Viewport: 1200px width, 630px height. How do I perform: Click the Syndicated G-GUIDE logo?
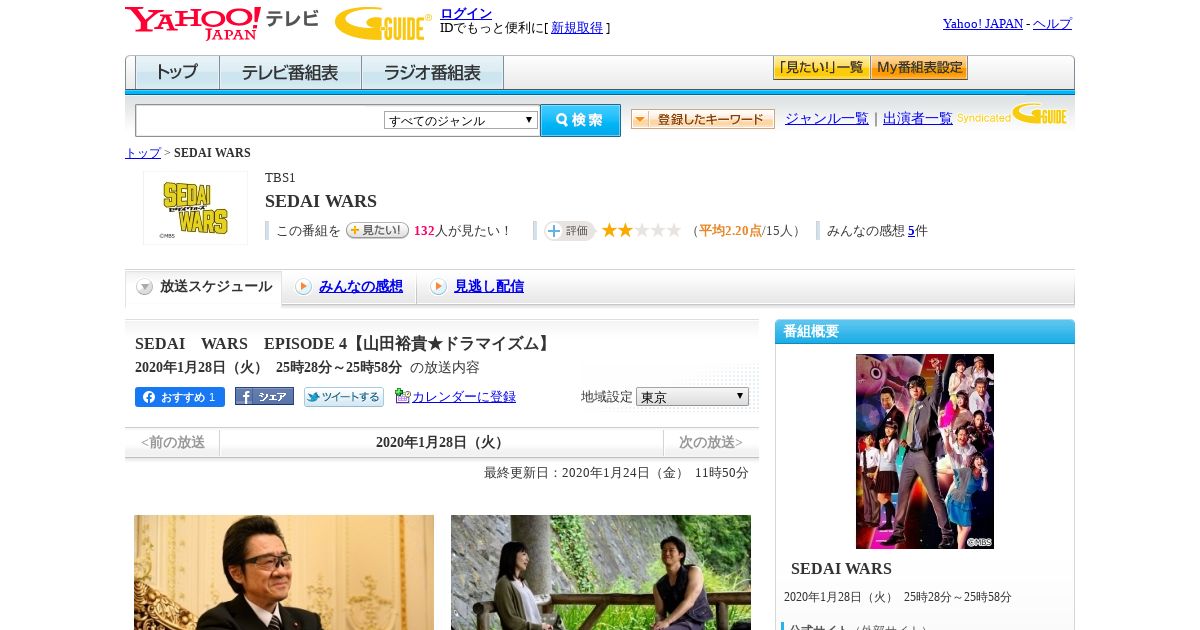click(x=1012, y=114)
